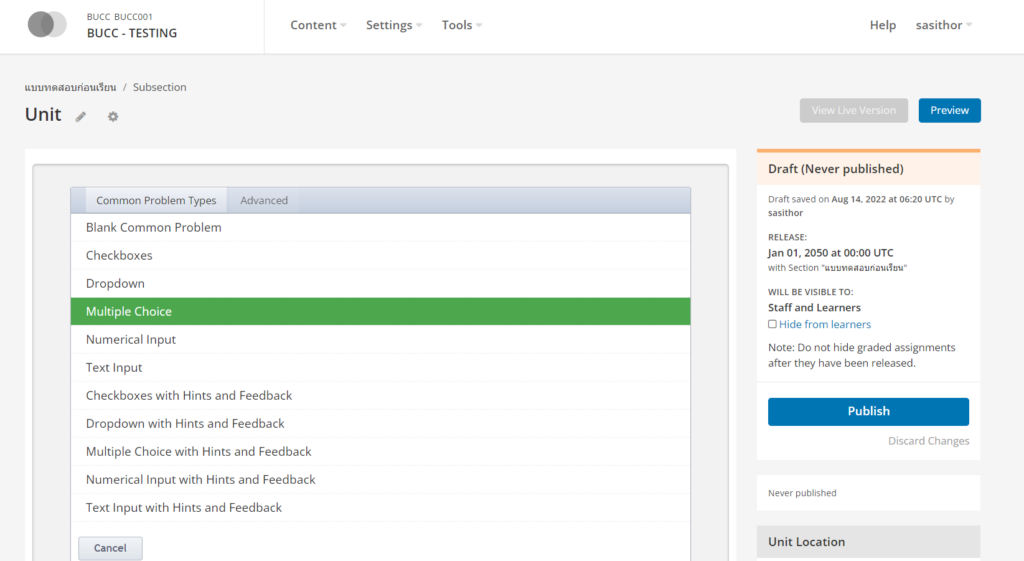Open the Settings dropdown menu
1024x561 pixels.
(x=393, y=25)
